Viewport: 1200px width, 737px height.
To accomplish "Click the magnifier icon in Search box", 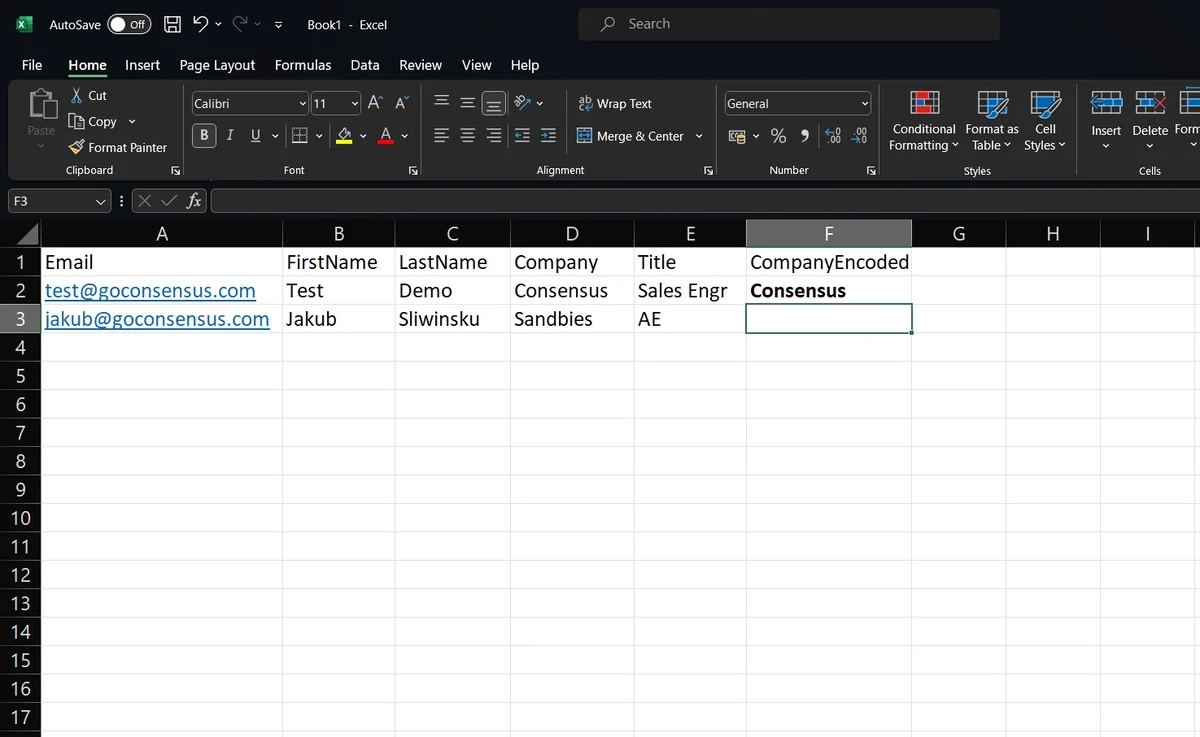I will point(607,24).
